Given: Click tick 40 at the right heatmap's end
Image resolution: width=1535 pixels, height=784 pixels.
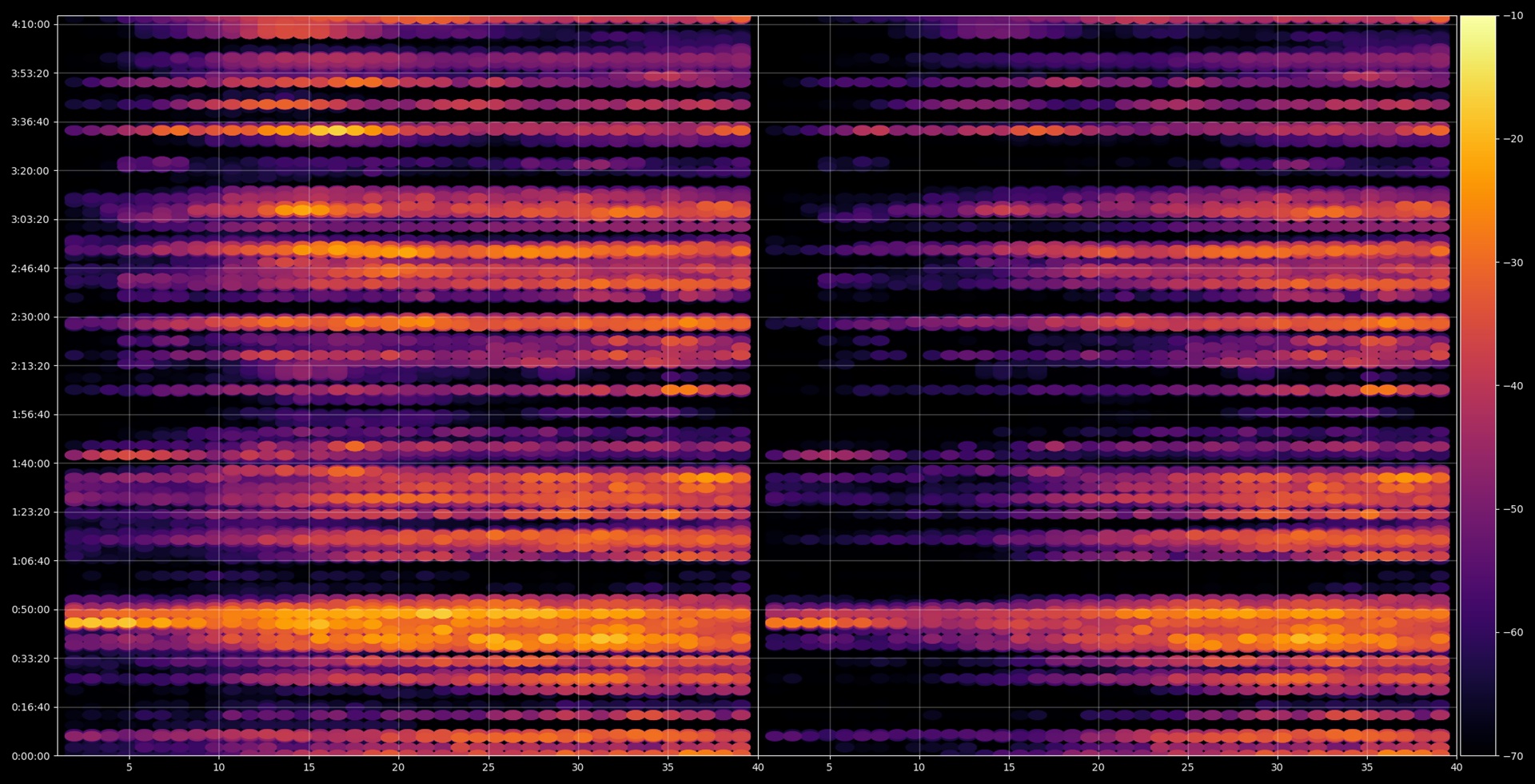Looking at the screenshot, I should coord(1457,767).
